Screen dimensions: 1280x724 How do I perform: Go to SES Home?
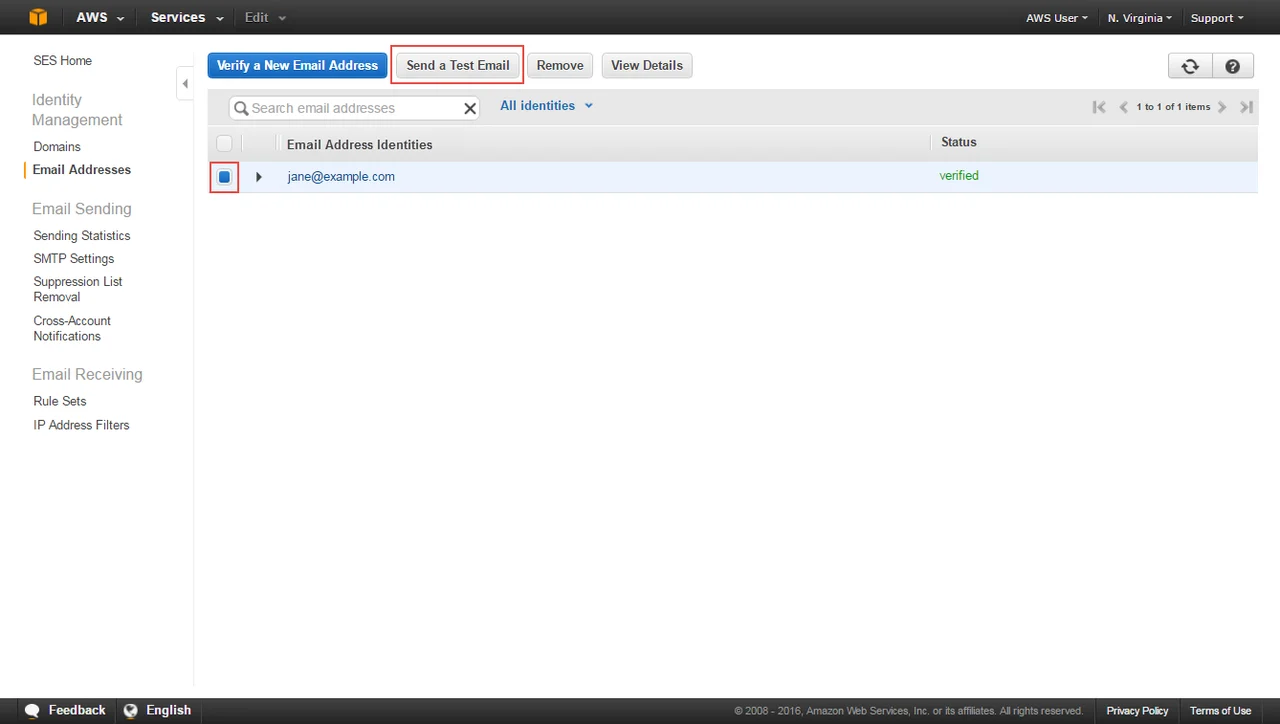62,61
